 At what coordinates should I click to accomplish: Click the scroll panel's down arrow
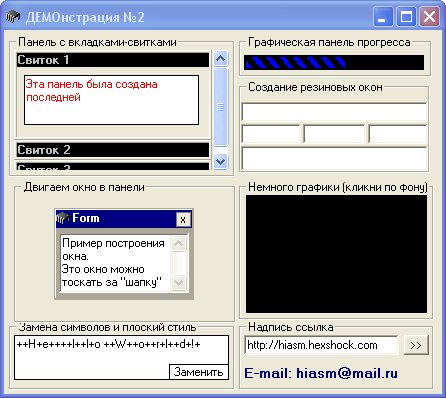point(220,162)
